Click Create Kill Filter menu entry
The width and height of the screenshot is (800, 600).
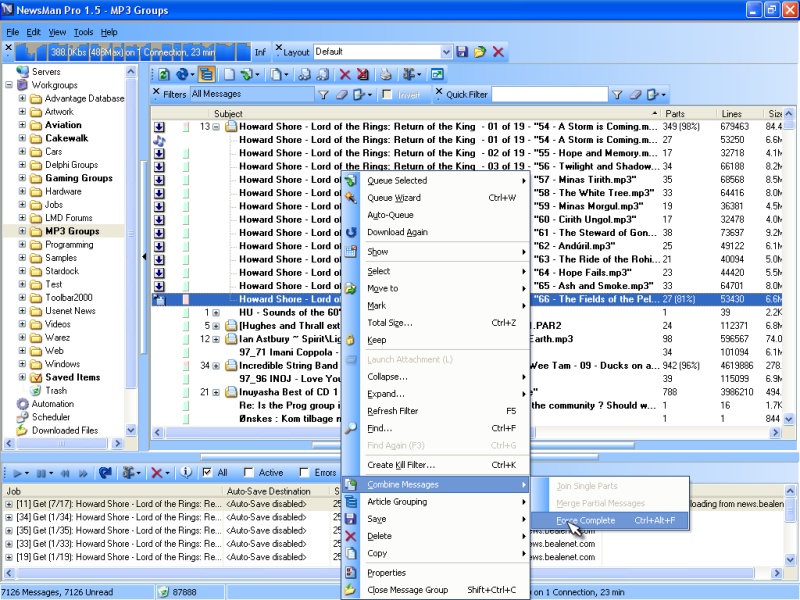coord(436,465)
